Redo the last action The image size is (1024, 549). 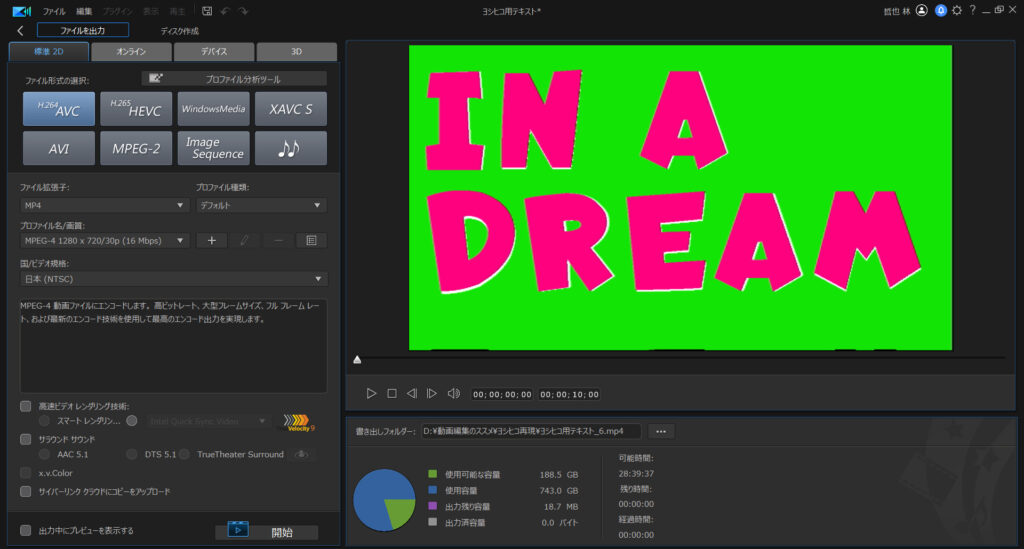(x=243, y=11)
